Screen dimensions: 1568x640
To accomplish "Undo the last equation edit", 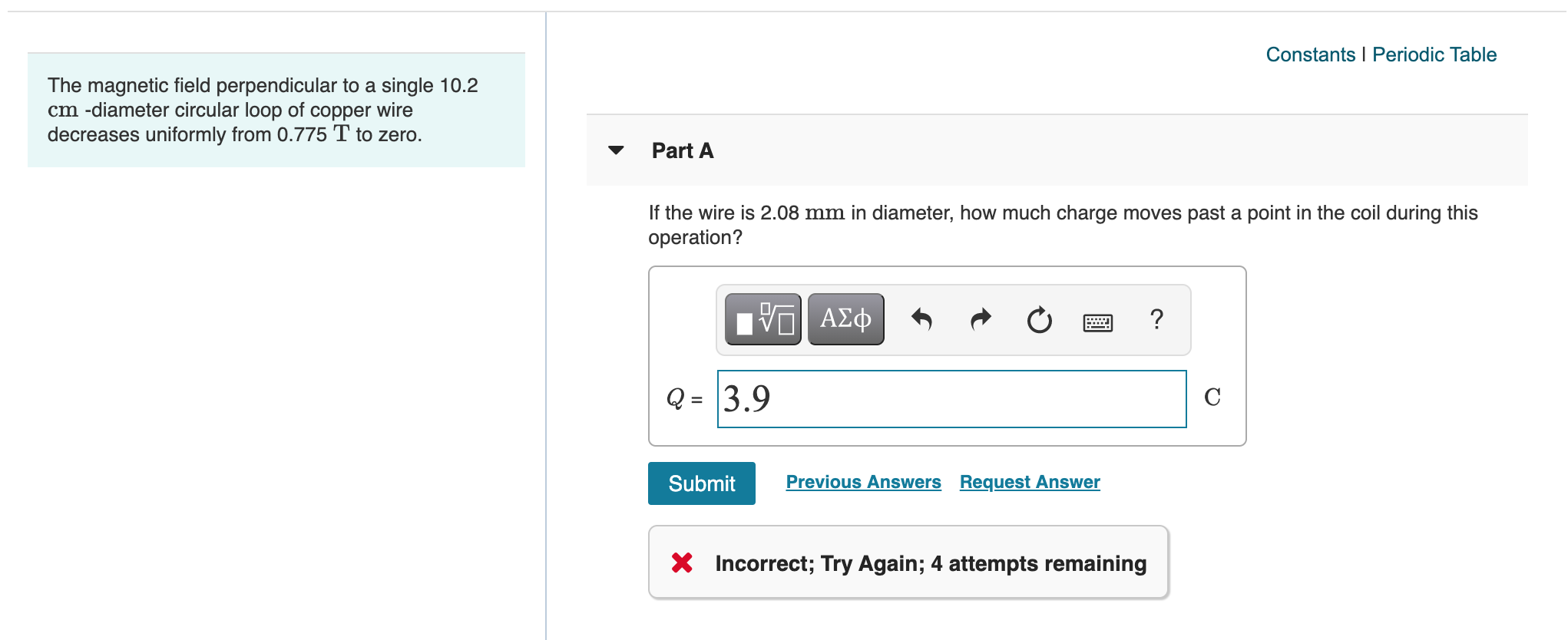I will coord(923,319).
